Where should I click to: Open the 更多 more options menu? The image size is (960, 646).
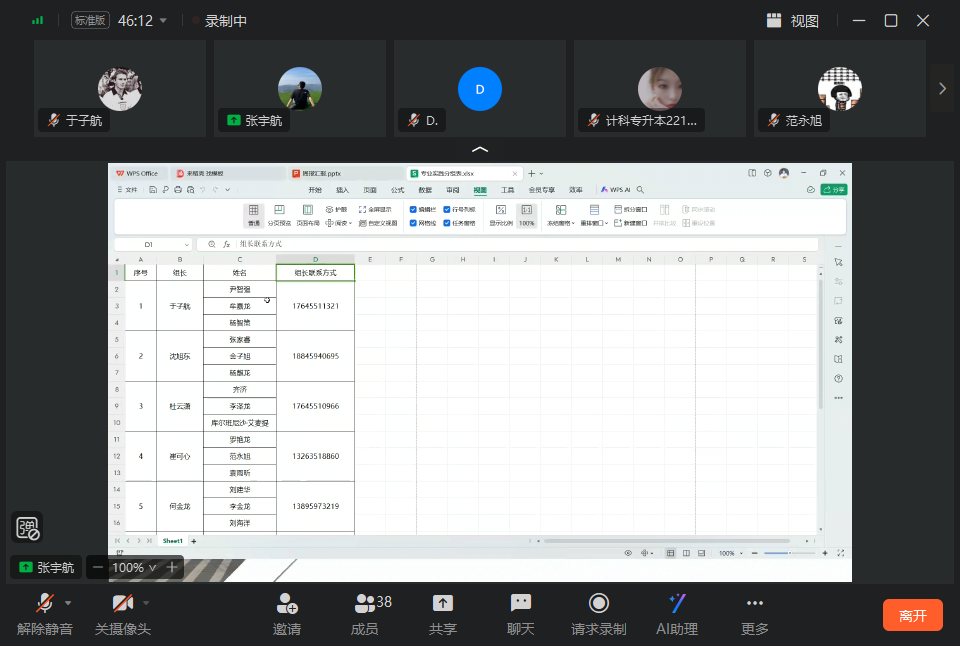755,604
